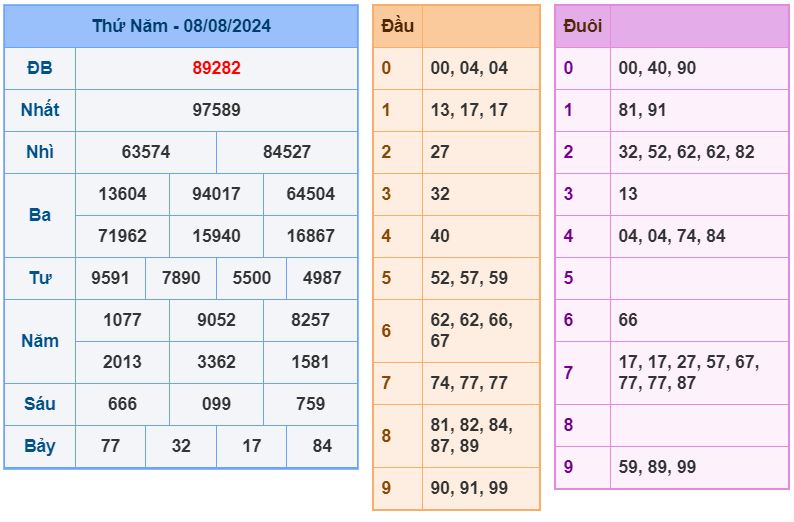Select second prize number 84527
The width and height of the screenshot is (794, 522).
tap(287, 152)
